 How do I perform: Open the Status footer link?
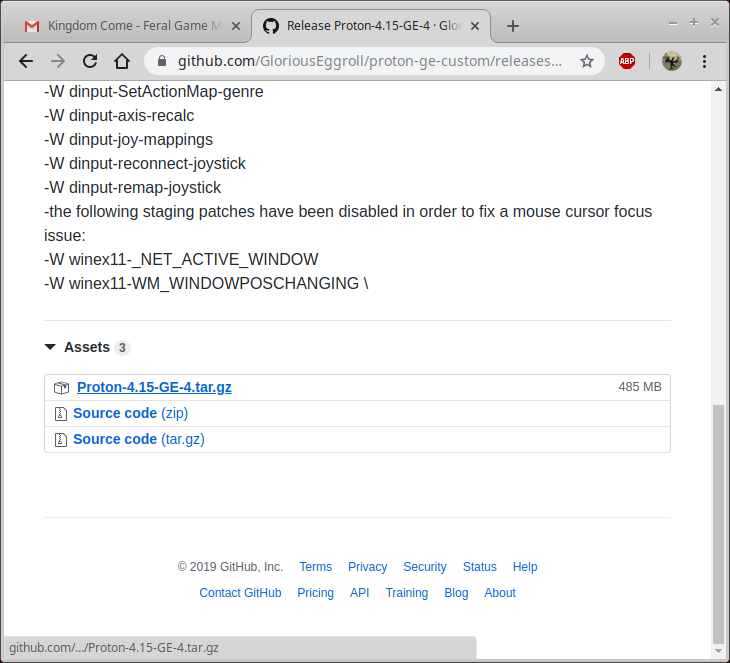[480, 567]
